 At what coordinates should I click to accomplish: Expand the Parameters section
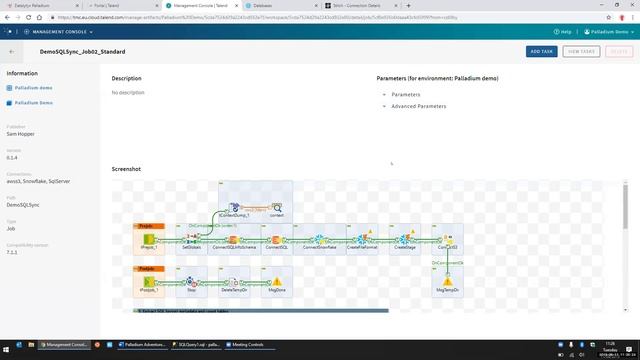coord(402,94)
